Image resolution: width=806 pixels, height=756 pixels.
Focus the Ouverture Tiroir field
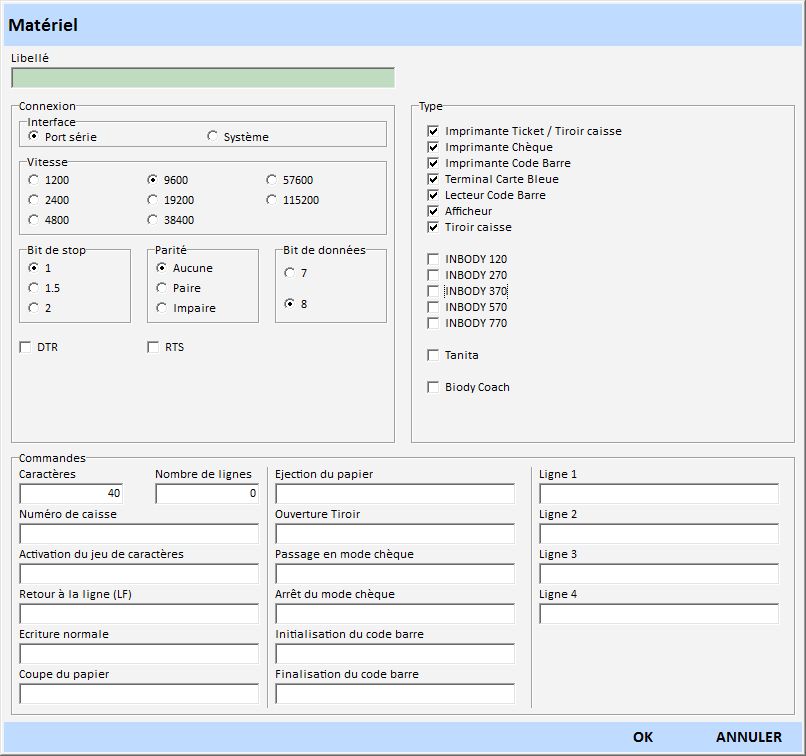pyautogui.click(x=395, y=533)
